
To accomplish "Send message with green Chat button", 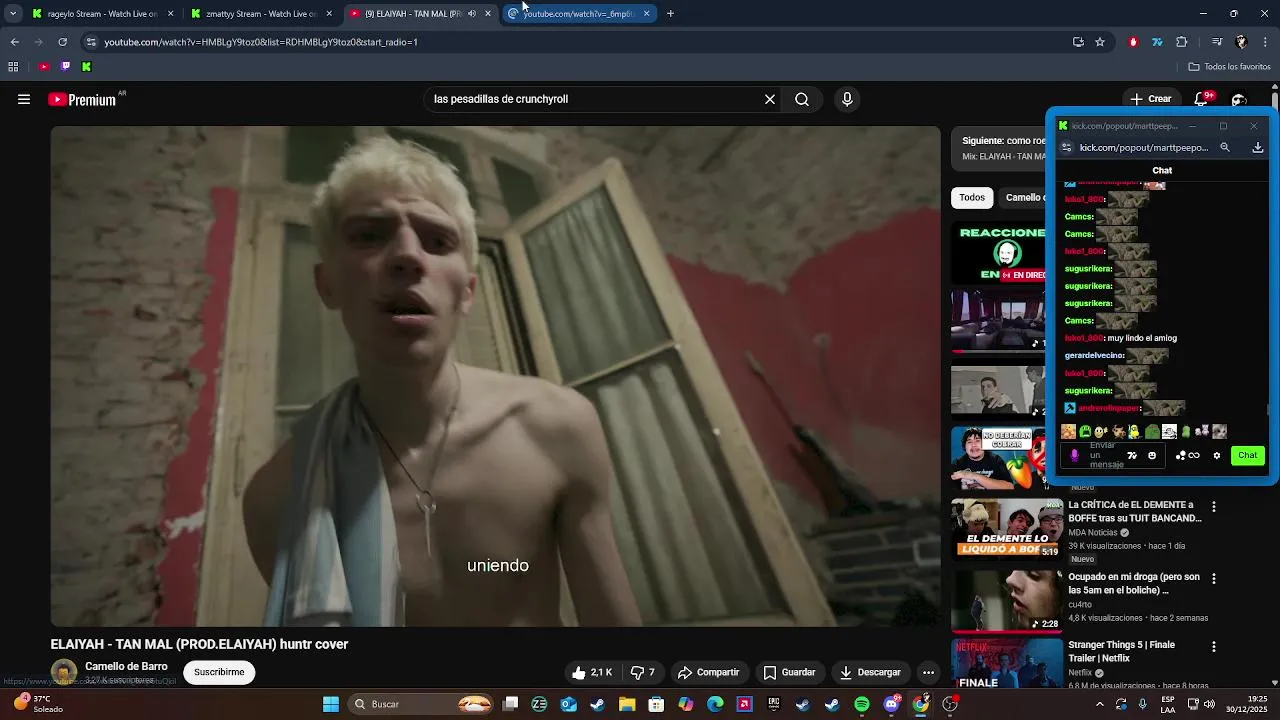I will pos(1247,455).
